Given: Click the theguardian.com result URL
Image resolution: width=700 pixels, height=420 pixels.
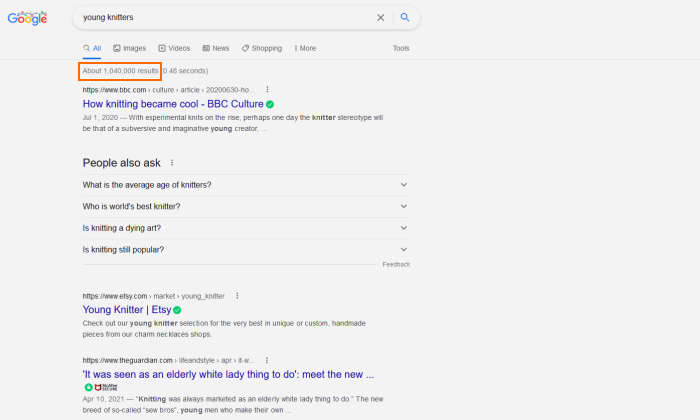Looking at the screenshot, I should [x=168, y=360].
